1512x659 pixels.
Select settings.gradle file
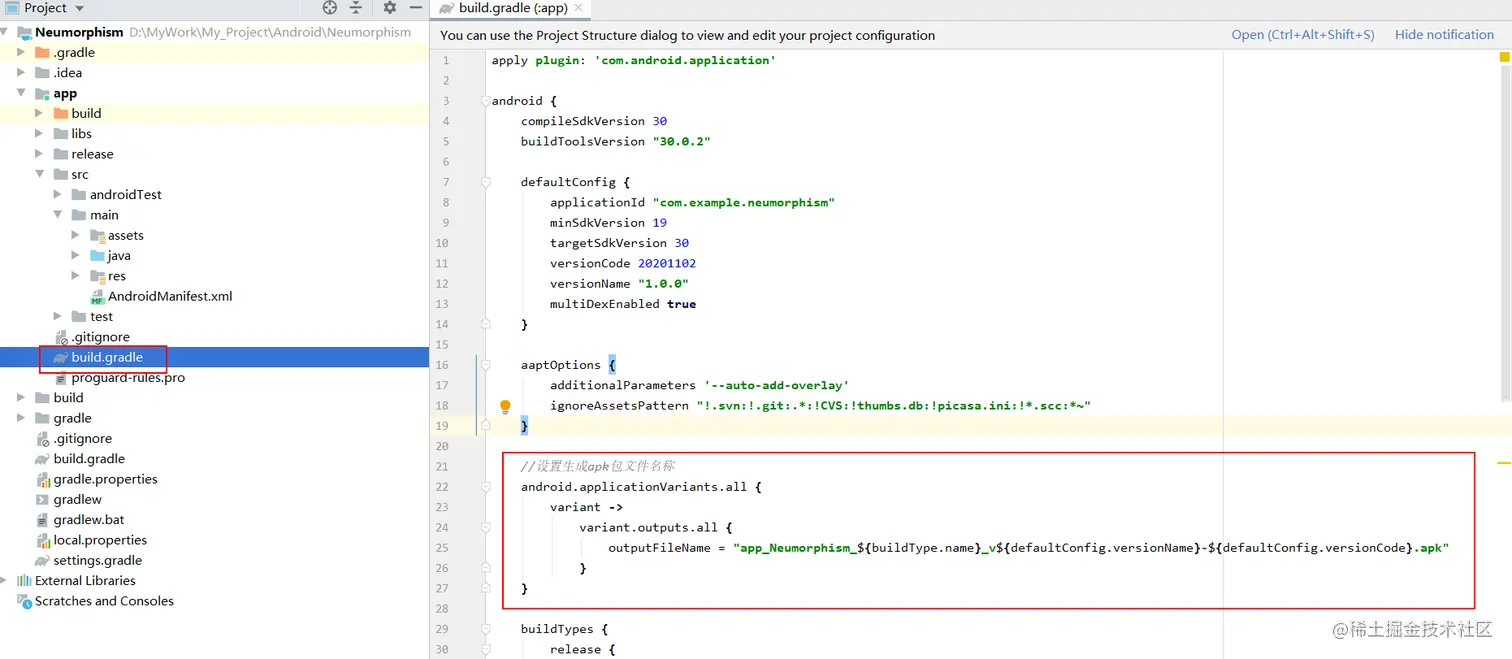tap(98, 560)
